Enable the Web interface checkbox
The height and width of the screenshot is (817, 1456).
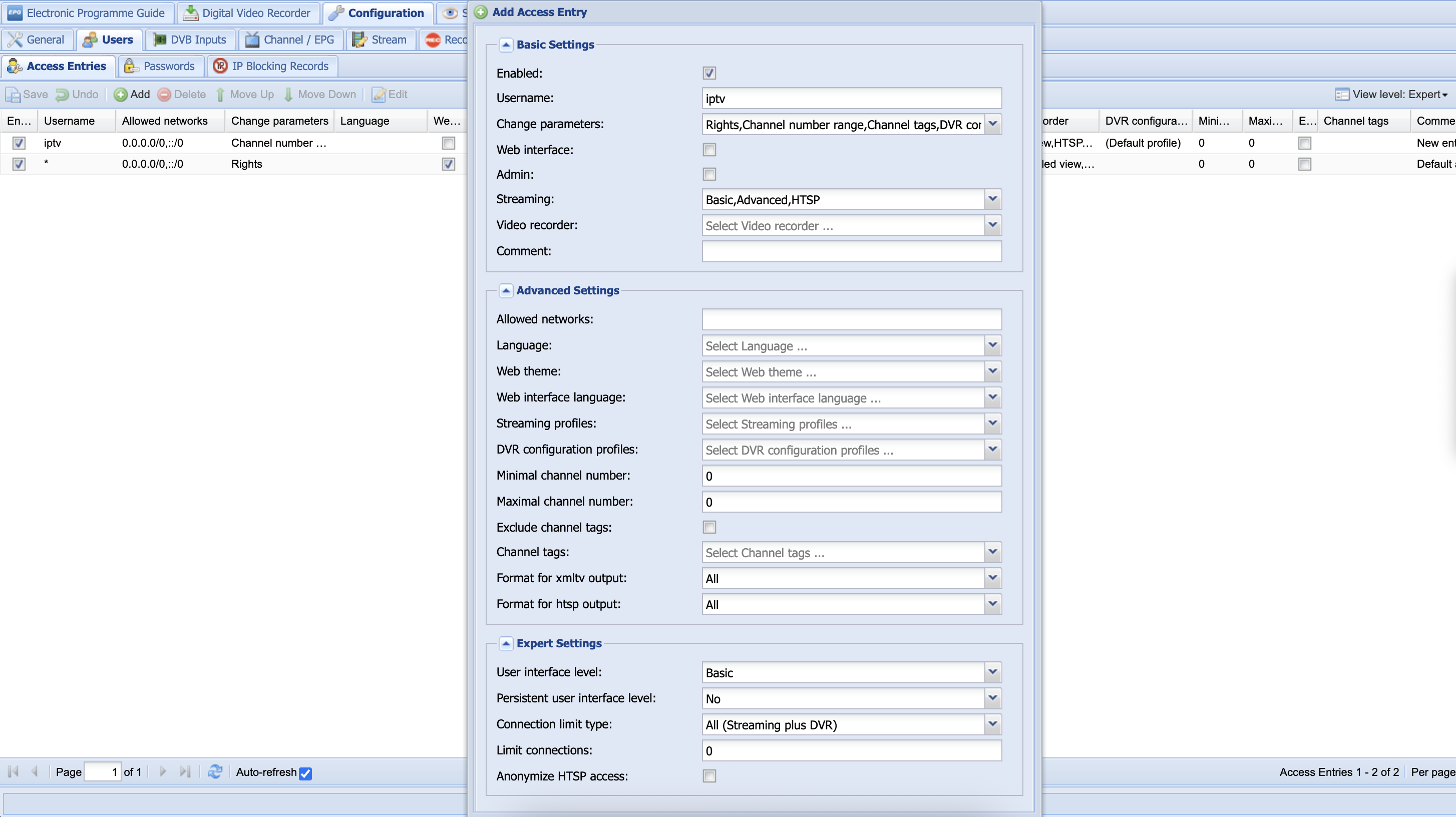[x=709, y=150]
